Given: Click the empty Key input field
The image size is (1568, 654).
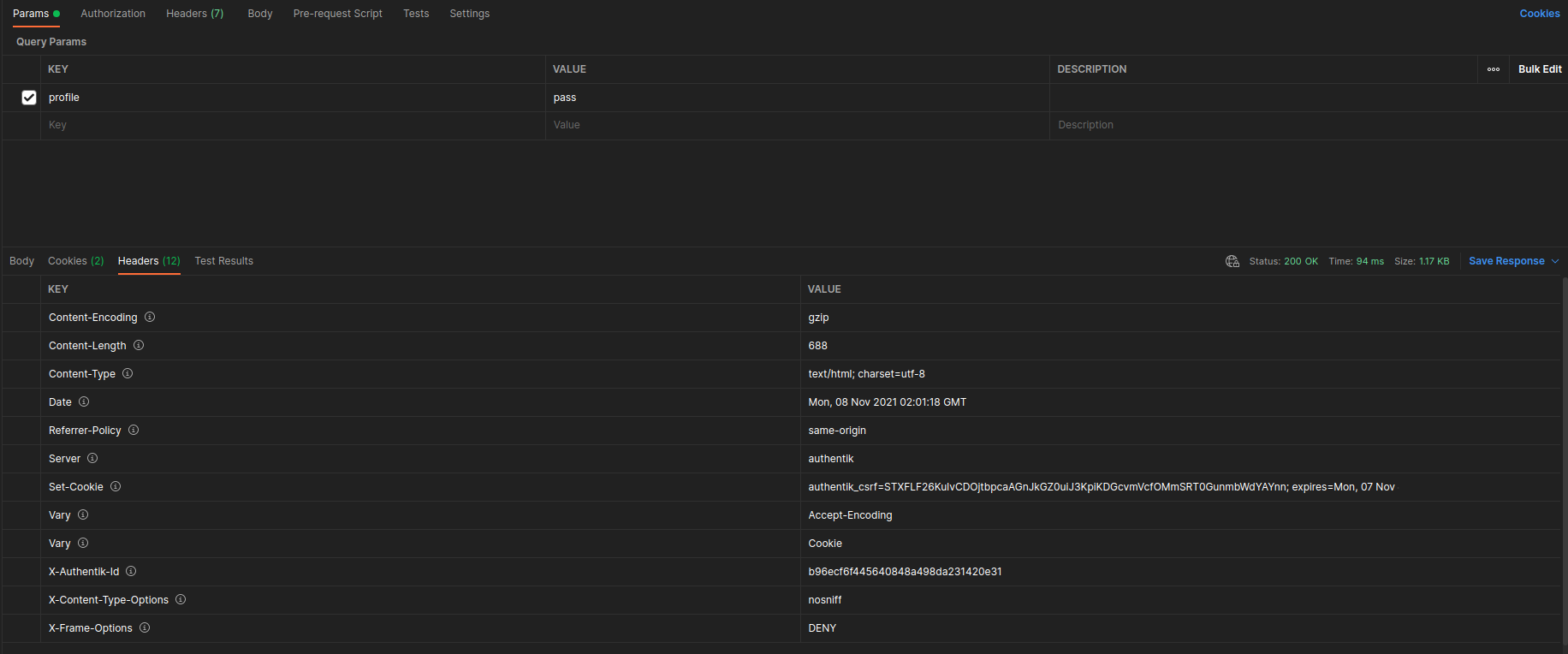Looking at the screenshot, I should 293,125.
